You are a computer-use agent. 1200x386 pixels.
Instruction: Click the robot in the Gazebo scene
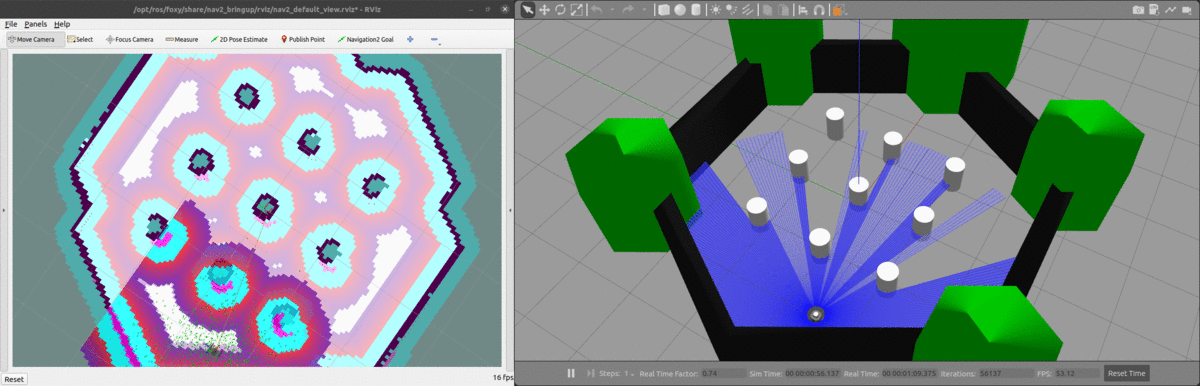816,314
